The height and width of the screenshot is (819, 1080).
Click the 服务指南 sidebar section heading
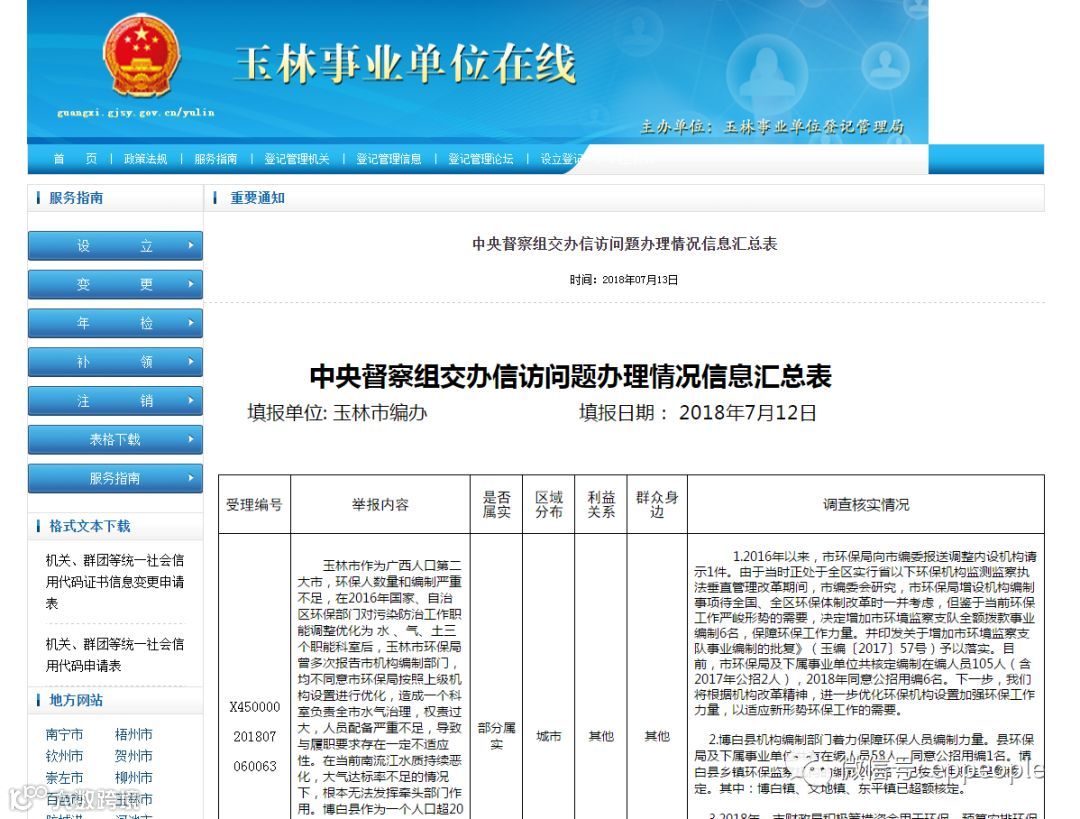click(76, 198)
